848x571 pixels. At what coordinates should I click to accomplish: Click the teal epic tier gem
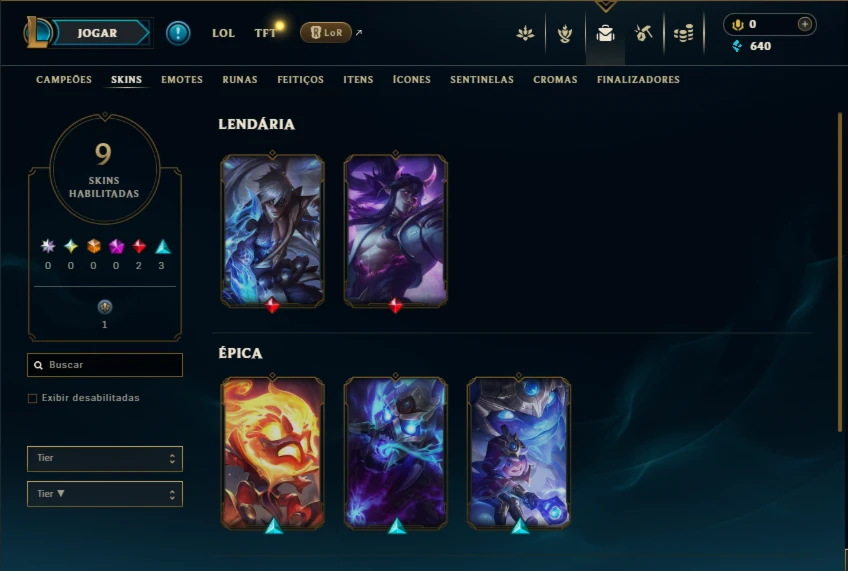[163, 247]
